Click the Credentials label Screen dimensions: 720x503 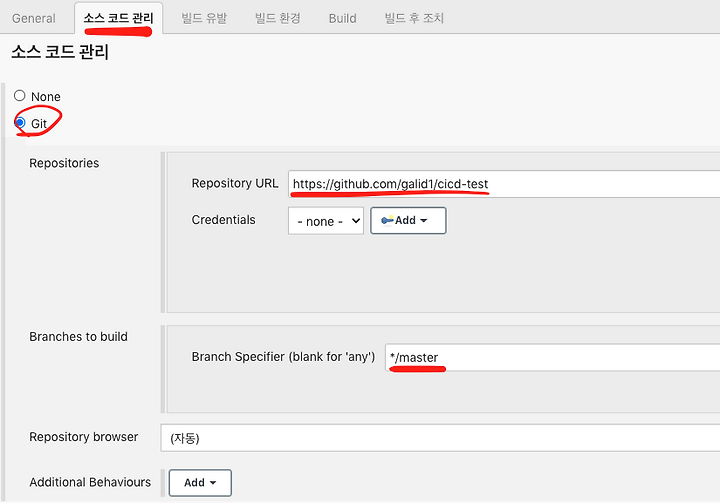(x=223, y=220)
